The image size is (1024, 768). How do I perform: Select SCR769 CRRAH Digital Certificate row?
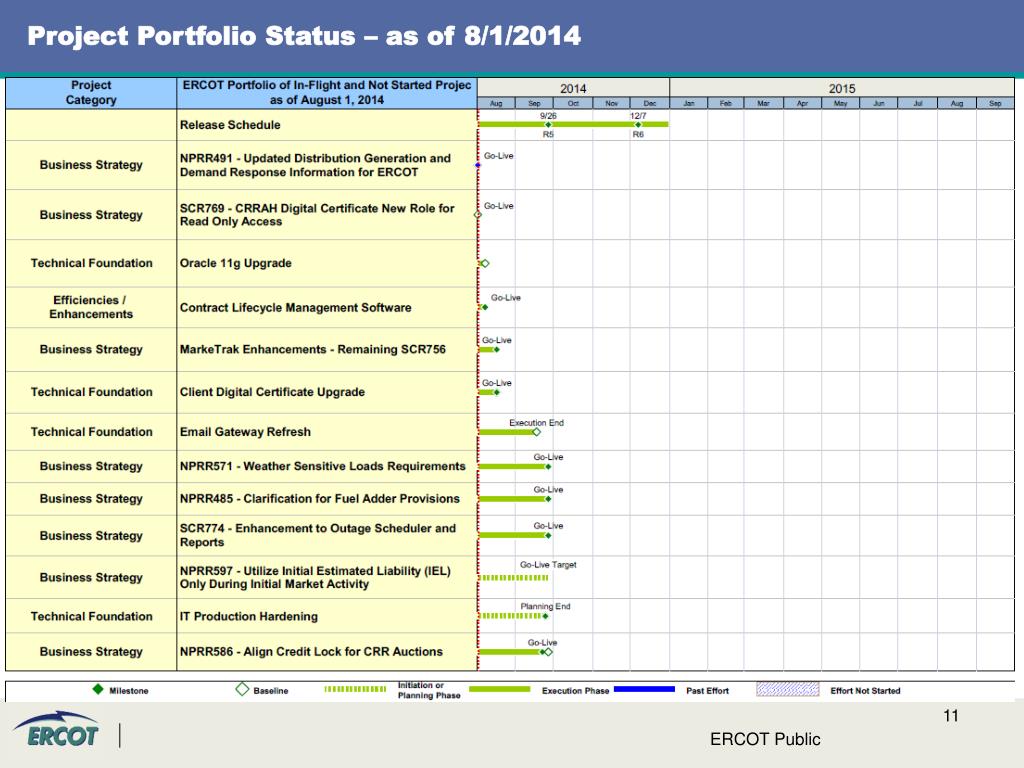(510, 215)
